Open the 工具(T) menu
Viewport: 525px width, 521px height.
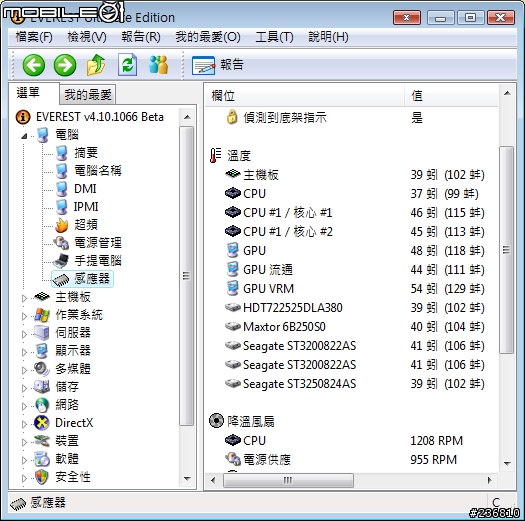click(274, 37)
